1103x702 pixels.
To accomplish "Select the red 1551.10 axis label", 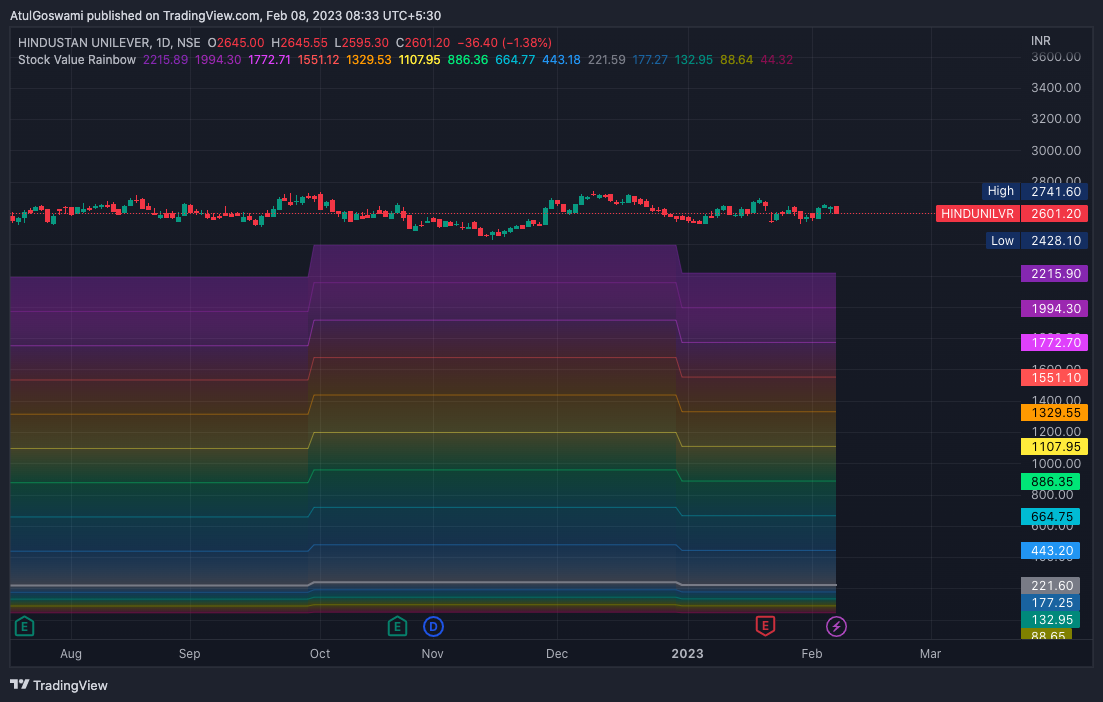I will point(1054,378).
